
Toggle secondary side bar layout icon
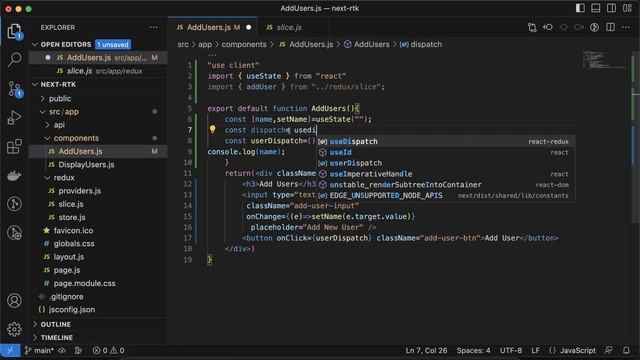click(611, 8)
